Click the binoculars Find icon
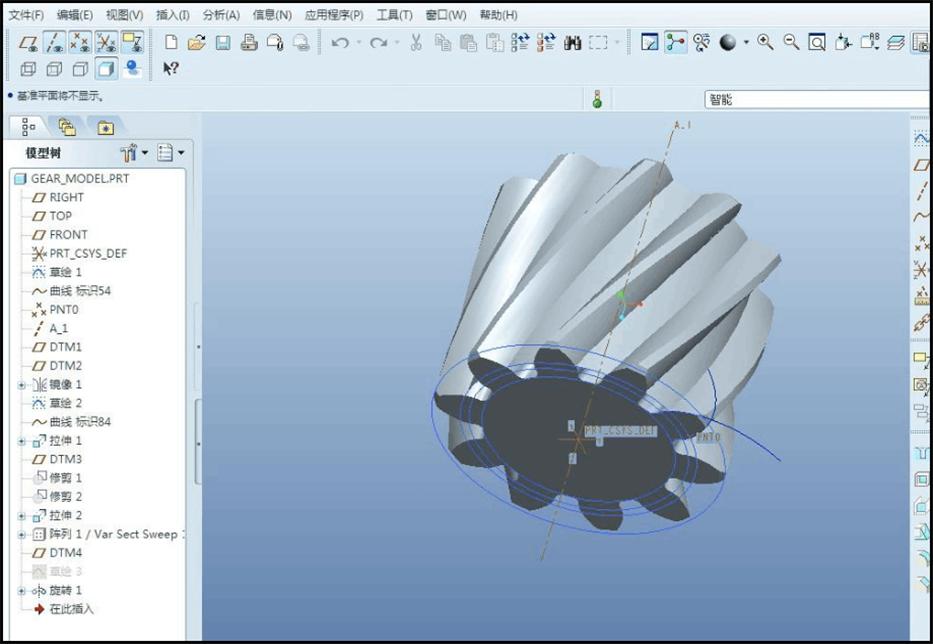Screen dimensions: 933x644 (x=573, y=42)
